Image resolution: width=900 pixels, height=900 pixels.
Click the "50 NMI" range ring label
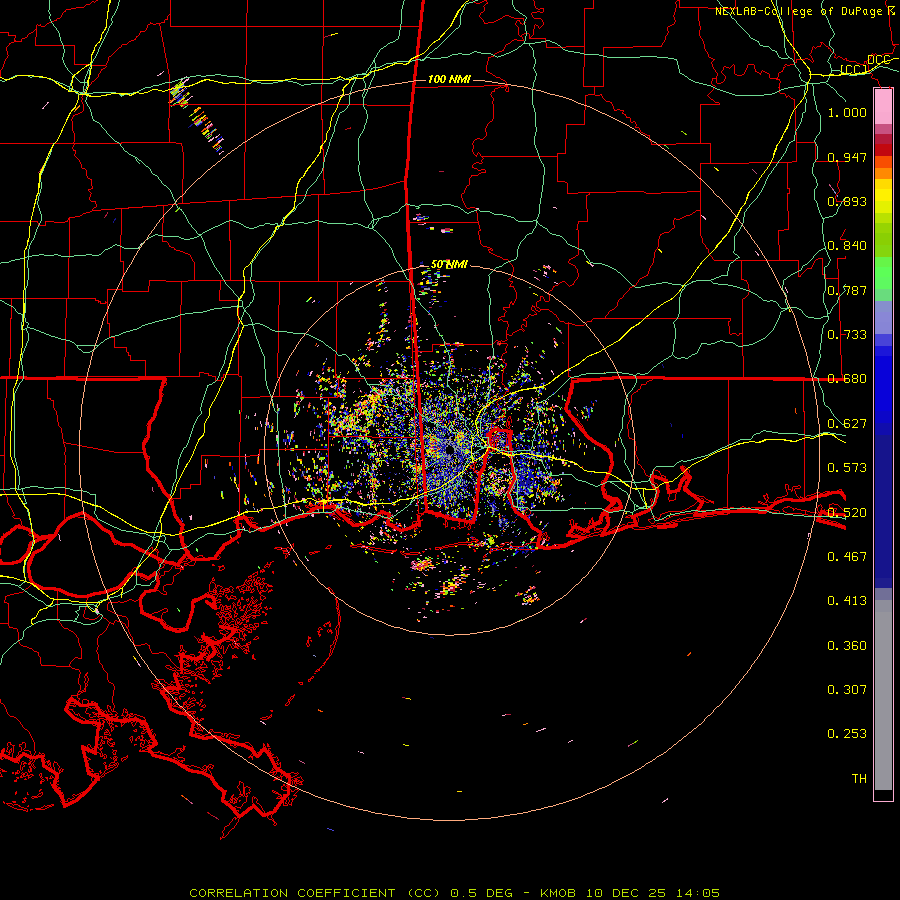click(x=449, y=265)
